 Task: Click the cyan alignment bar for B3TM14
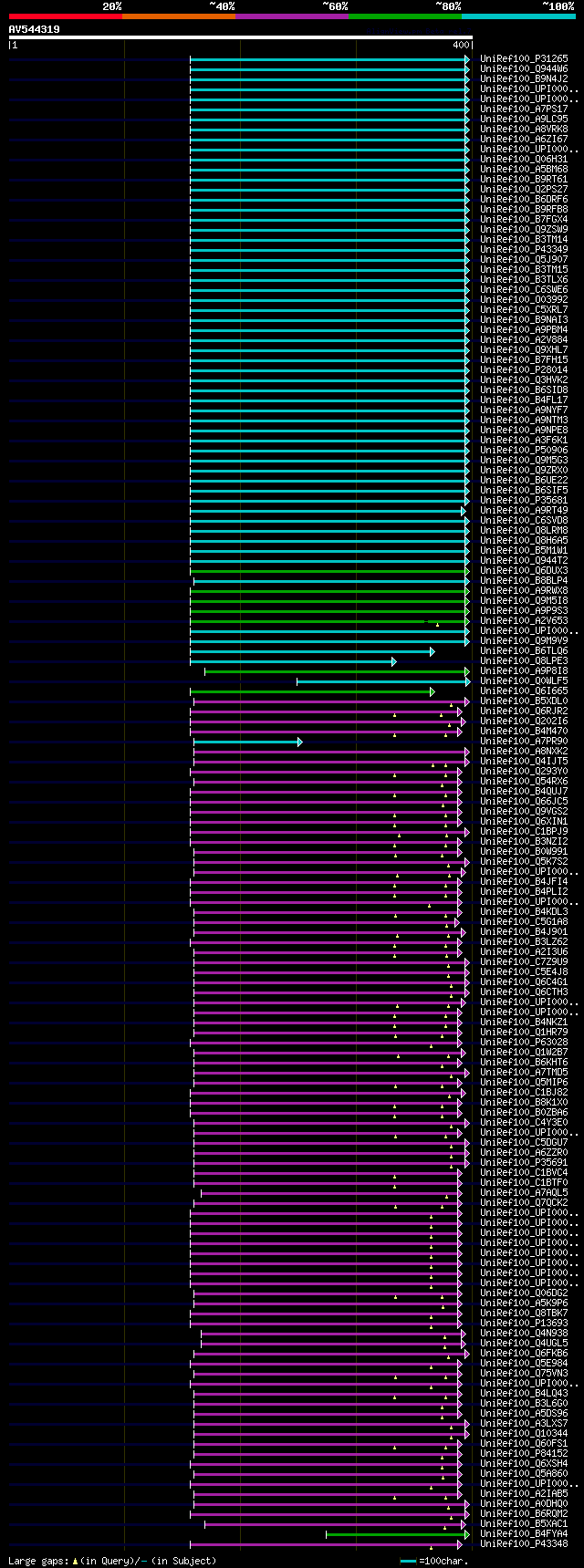click(x=329, y=240)
